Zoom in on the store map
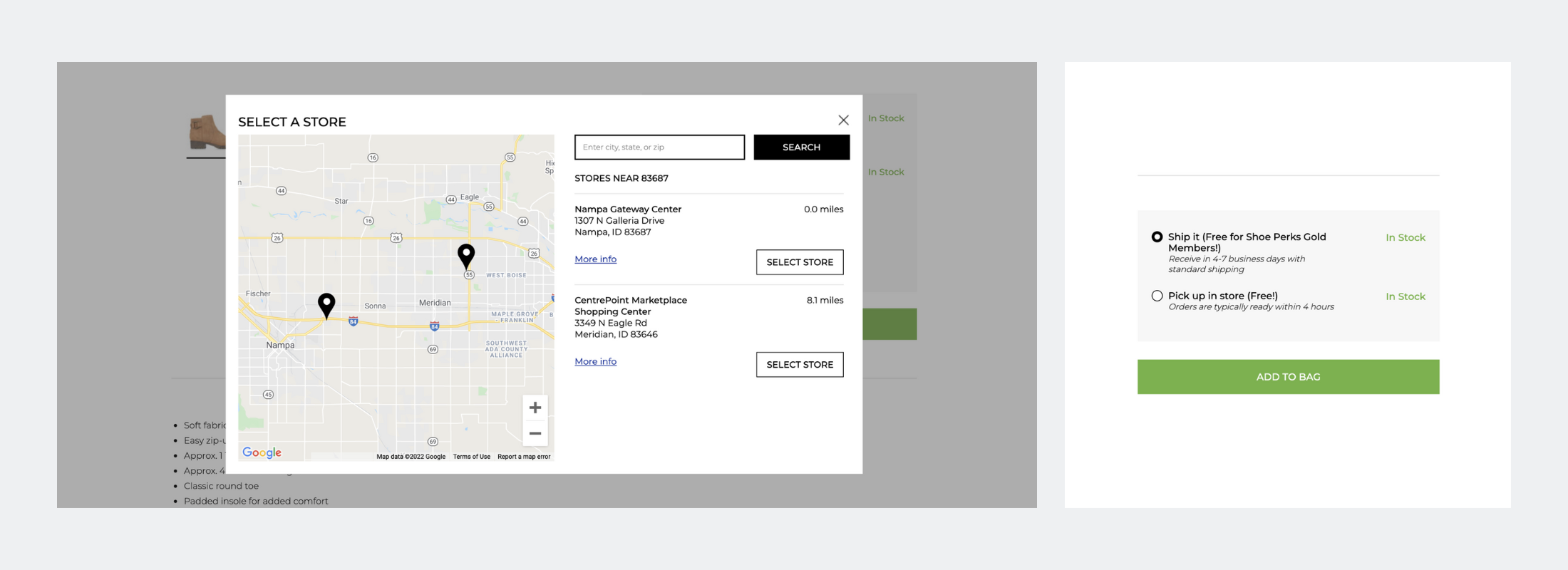 535,408
